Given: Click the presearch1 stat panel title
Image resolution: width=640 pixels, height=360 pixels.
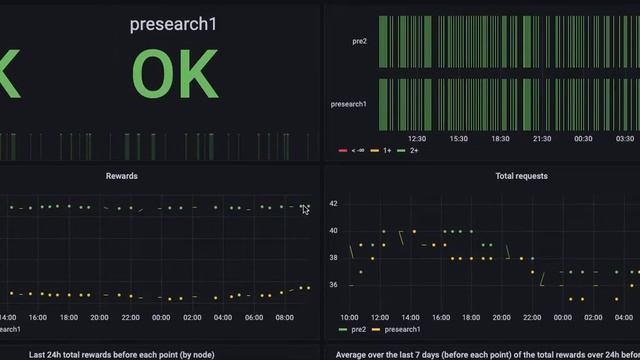Looking at the screenshot, I should 173,24.
